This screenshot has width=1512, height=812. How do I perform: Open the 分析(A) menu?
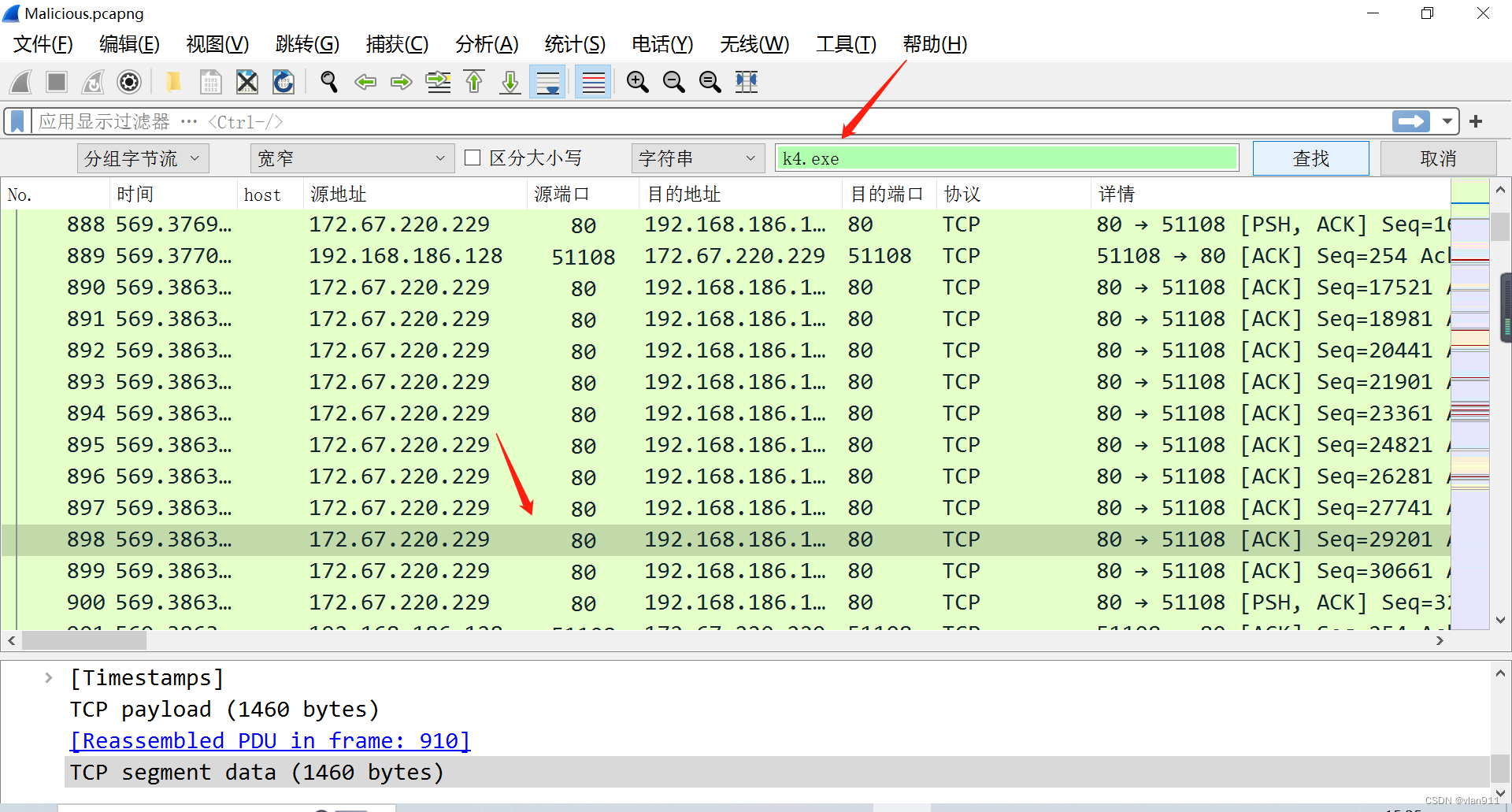[487, 44]
